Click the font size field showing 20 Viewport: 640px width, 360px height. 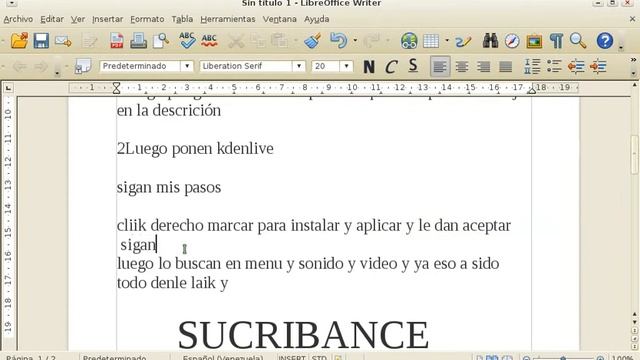(326, 66)
